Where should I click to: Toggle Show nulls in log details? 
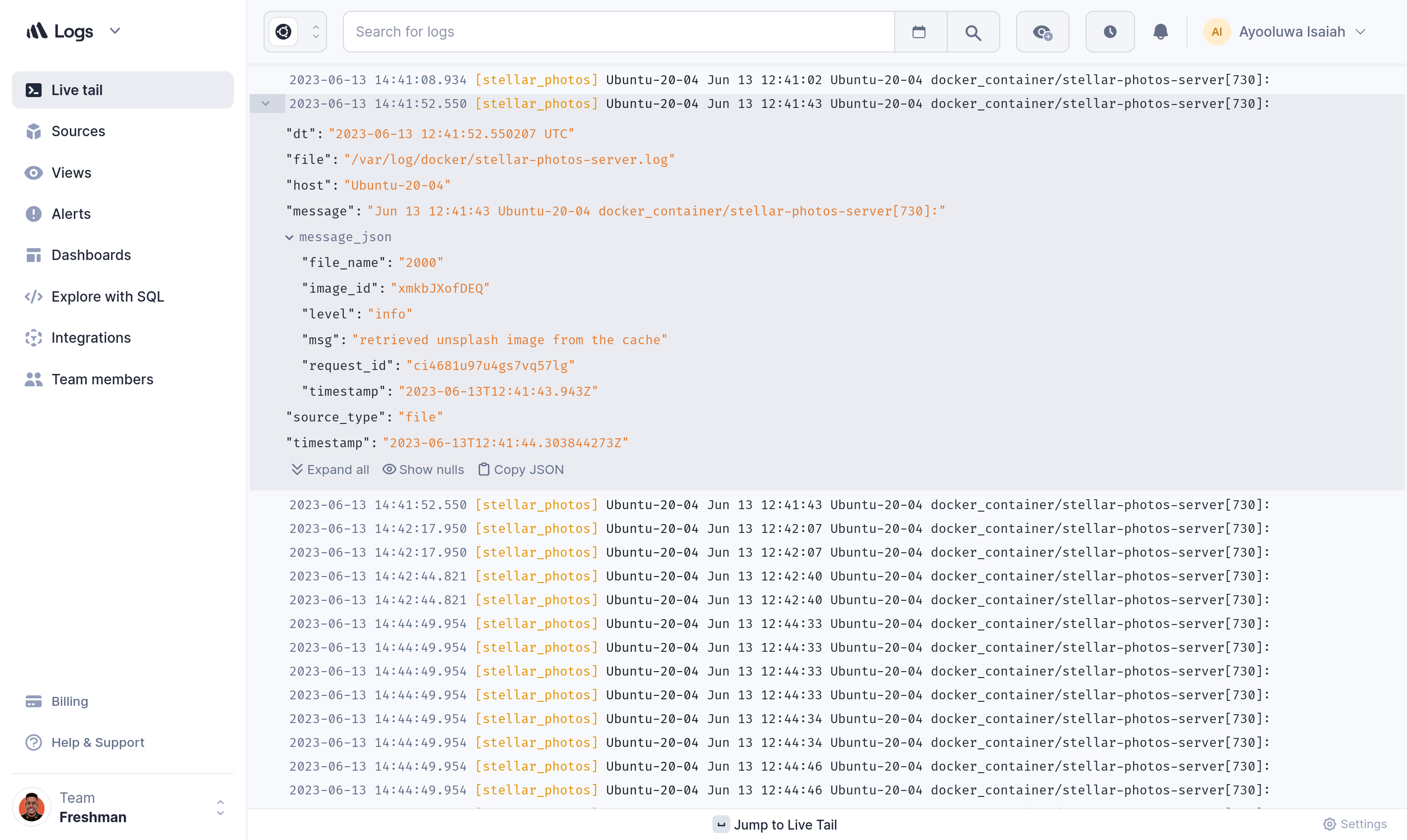click(x=423, y=470)
